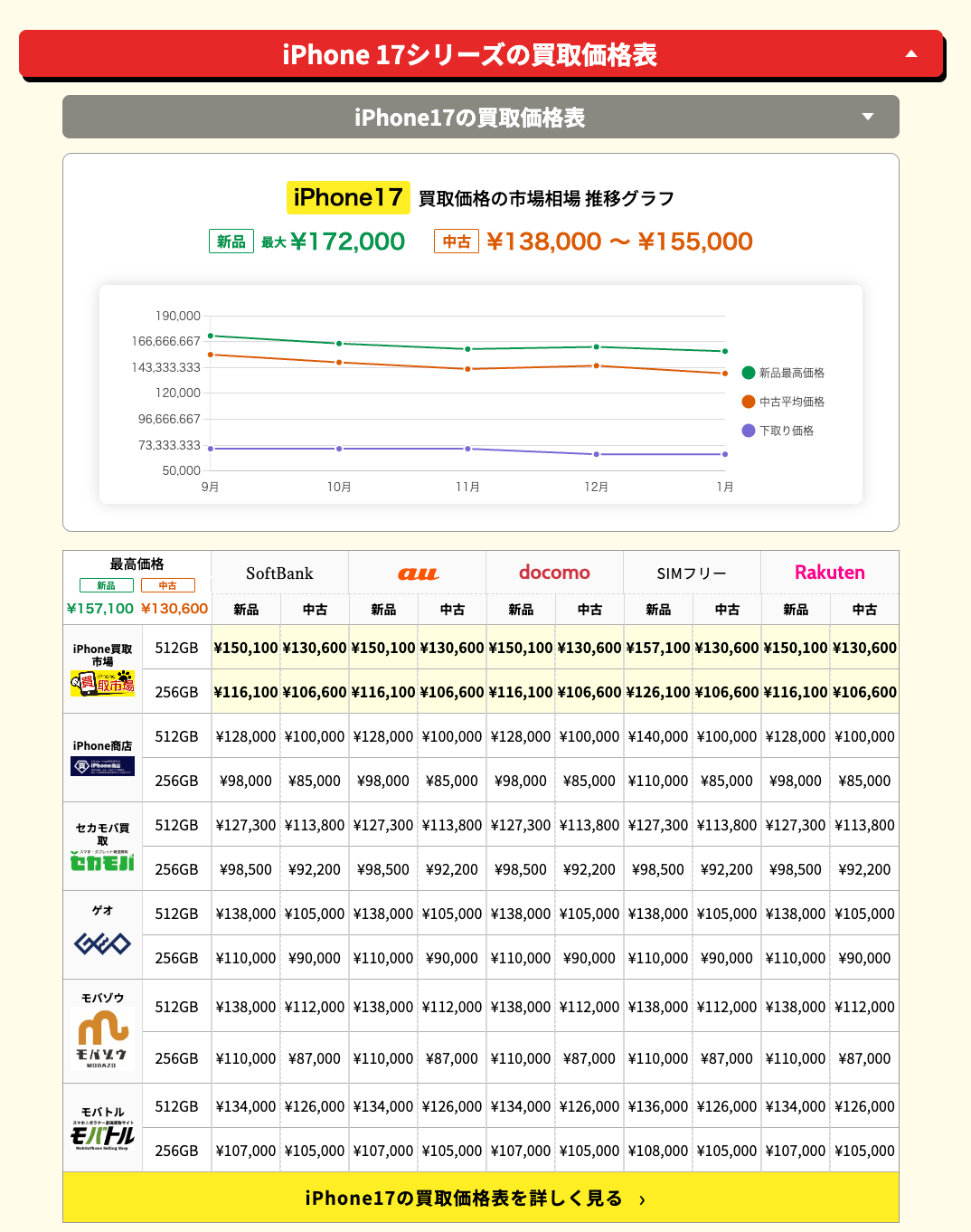Image resolution: width=971 pixels, height=1232 pixels.
Task: Click the ¥157,100 green highest new price
Action: 100,609
